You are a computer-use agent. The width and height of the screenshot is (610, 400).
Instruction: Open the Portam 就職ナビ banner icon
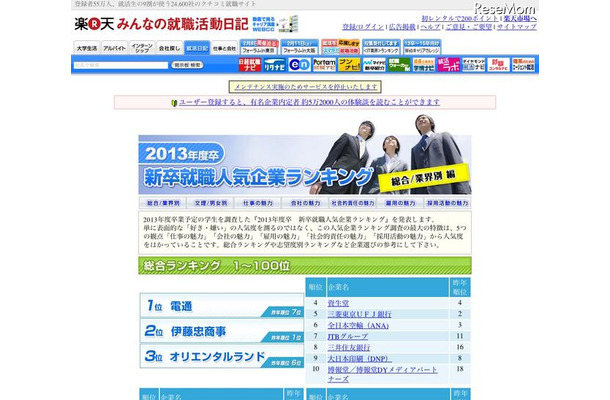(x=324, y=65)
